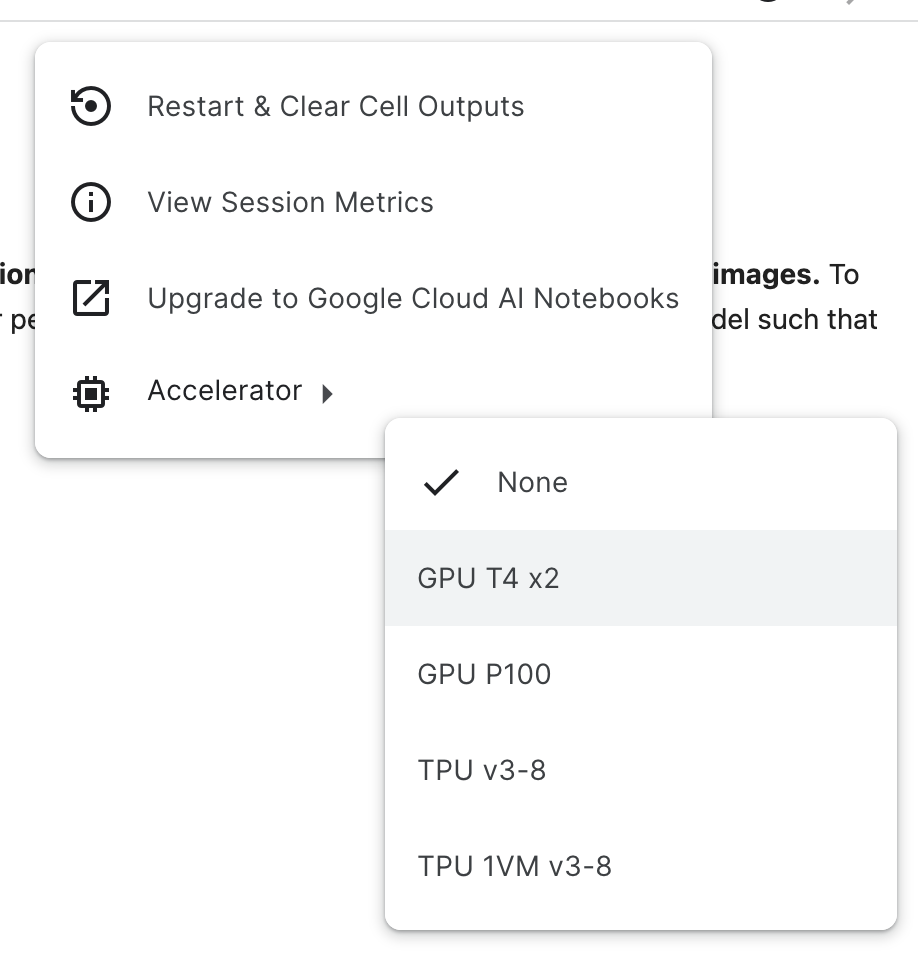Image resolution: width=918 pixels, height=962 pixels.
Task: Choose Upgrade to Google Cloud AI Notebooks
Action: (373, 298)
